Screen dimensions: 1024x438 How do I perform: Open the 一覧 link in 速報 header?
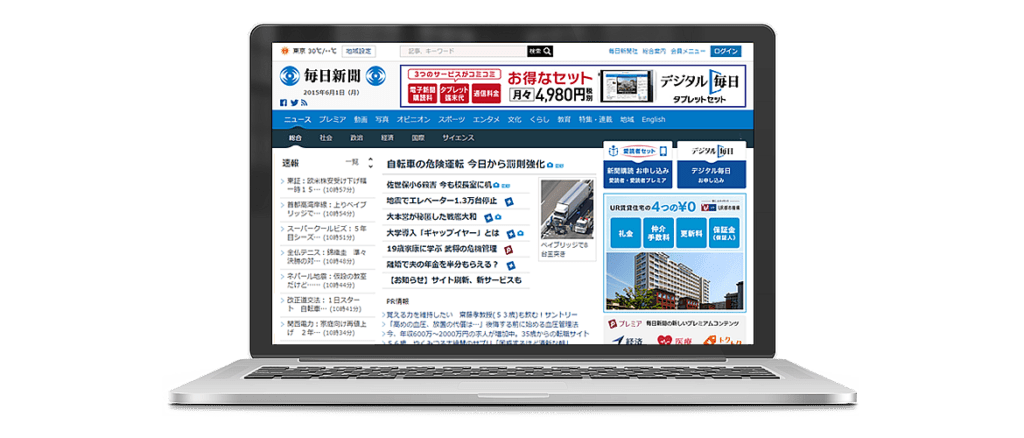(x=351, y=163)
